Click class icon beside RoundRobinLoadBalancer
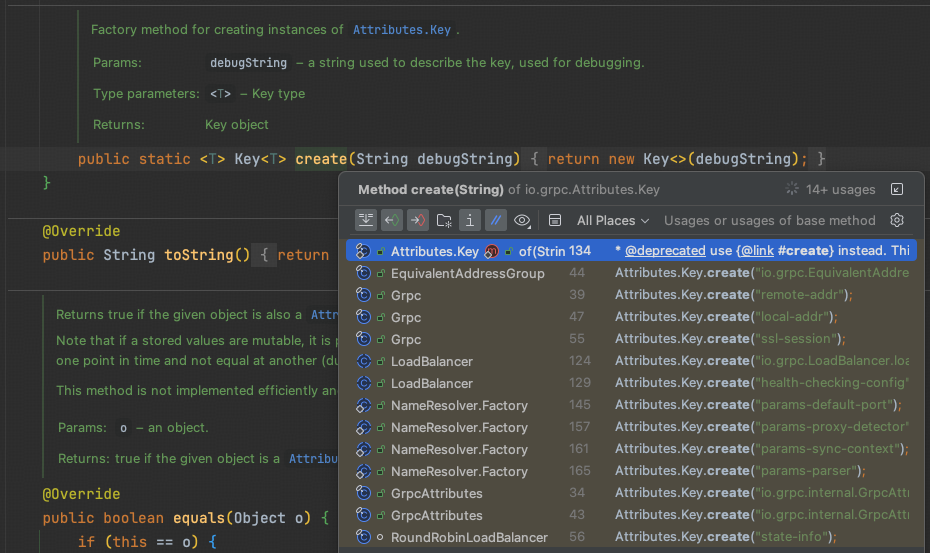This screenshot has height=553, width=930. [x=364, y=537]
